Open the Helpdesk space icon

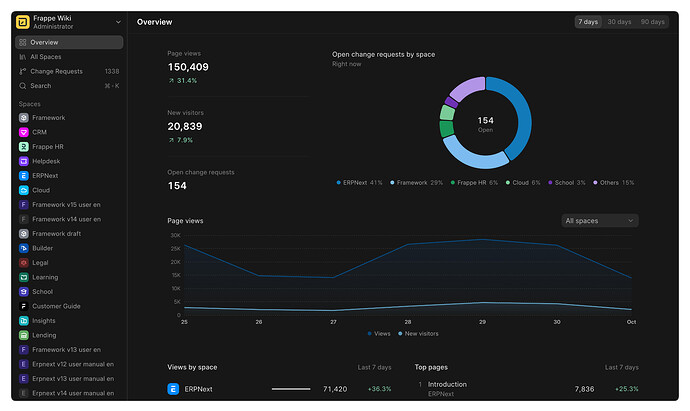tap(24, 161)
